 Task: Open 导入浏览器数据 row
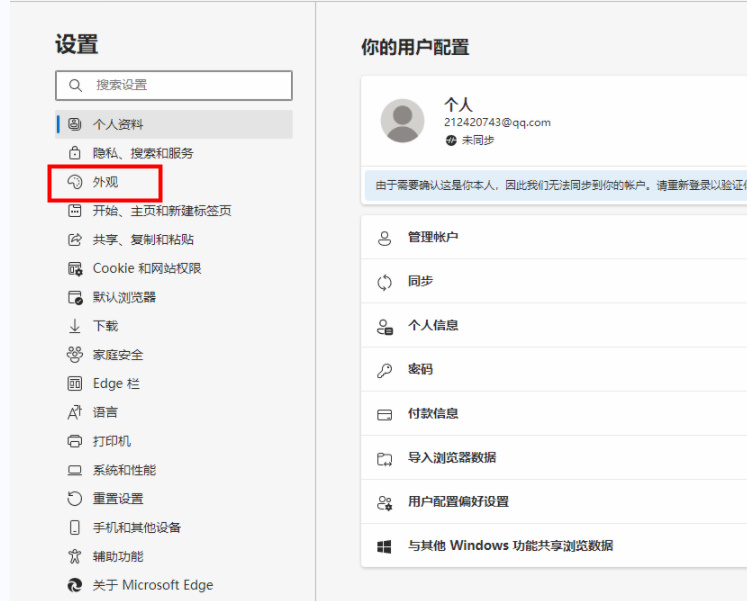[554, 458]
